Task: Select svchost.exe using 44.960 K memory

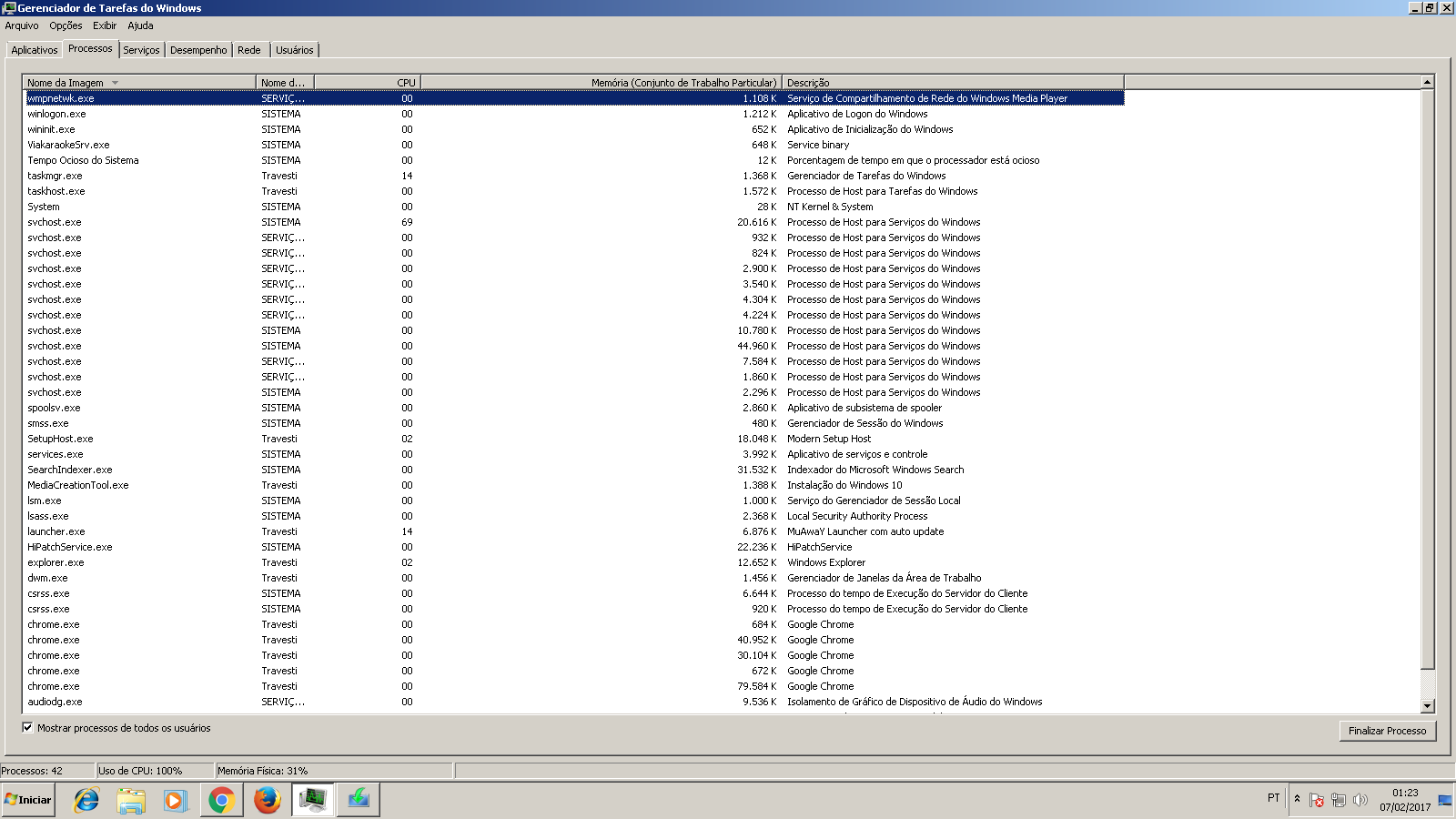Action: [x=574, y=346]
